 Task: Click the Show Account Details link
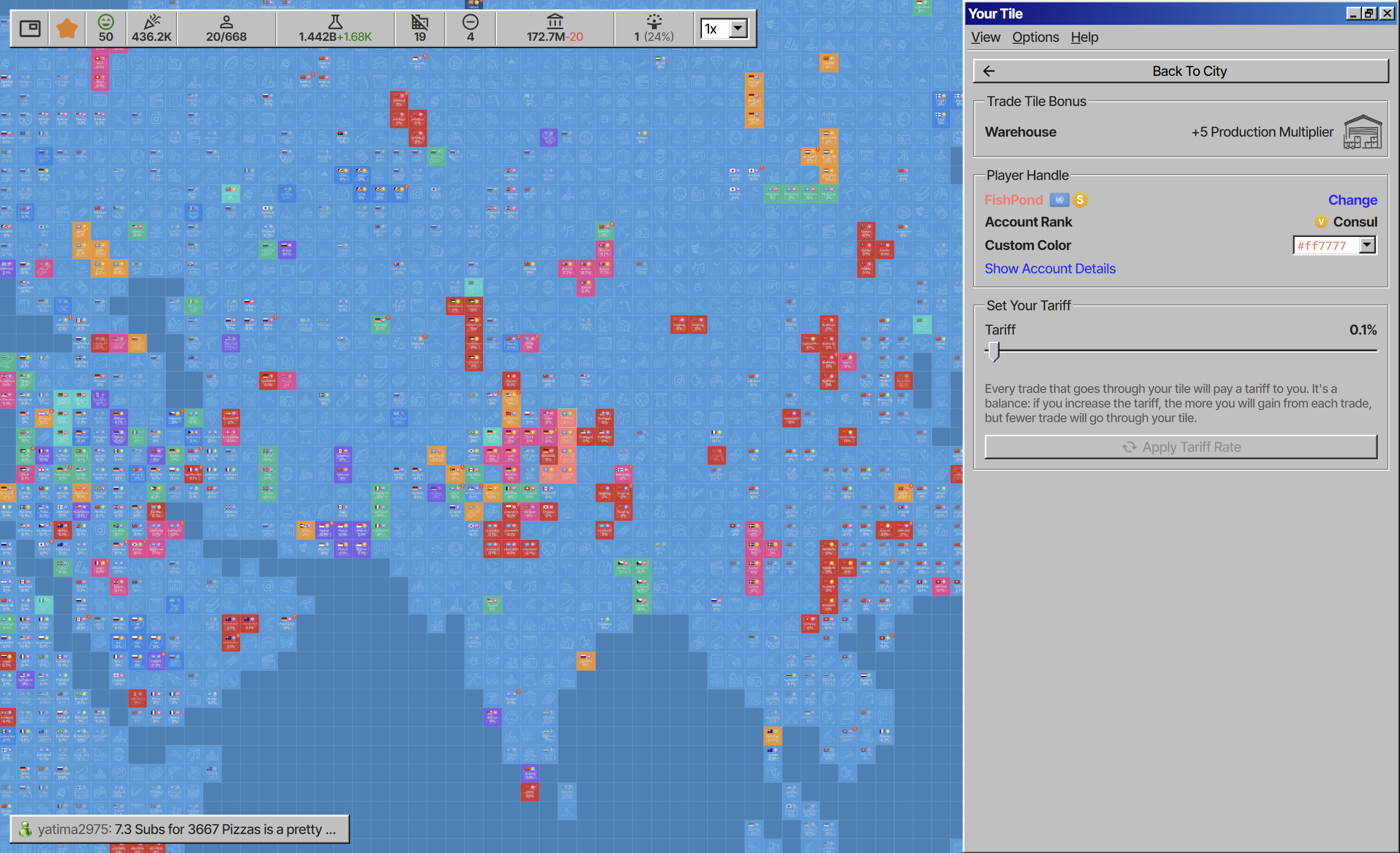(1050, 269)
